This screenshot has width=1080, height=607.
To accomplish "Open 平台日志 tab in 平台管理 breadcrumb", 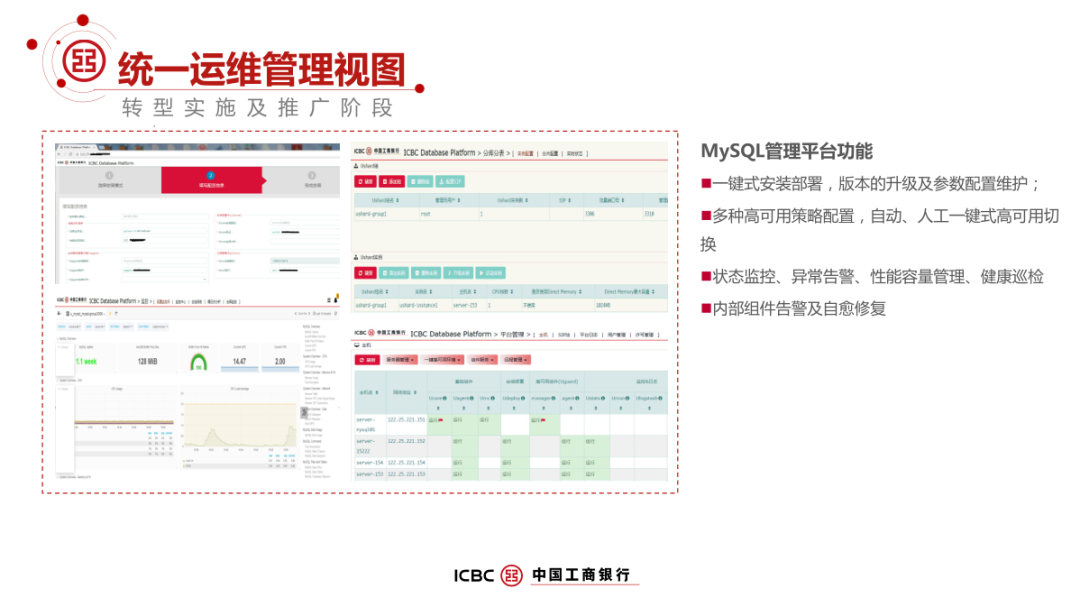I will pos(589,335).
